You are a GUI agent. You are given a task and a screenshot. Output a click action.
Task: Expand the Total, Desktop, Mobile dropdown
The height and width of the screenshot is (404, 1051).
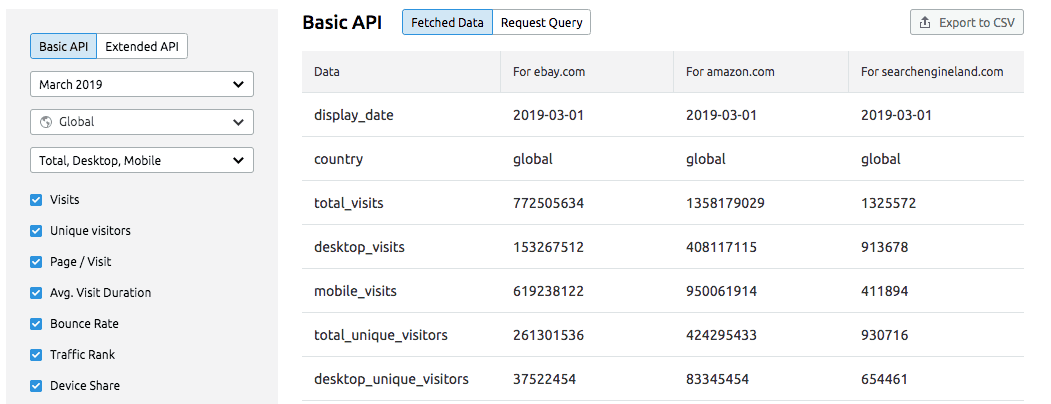(x=142, y=160)
